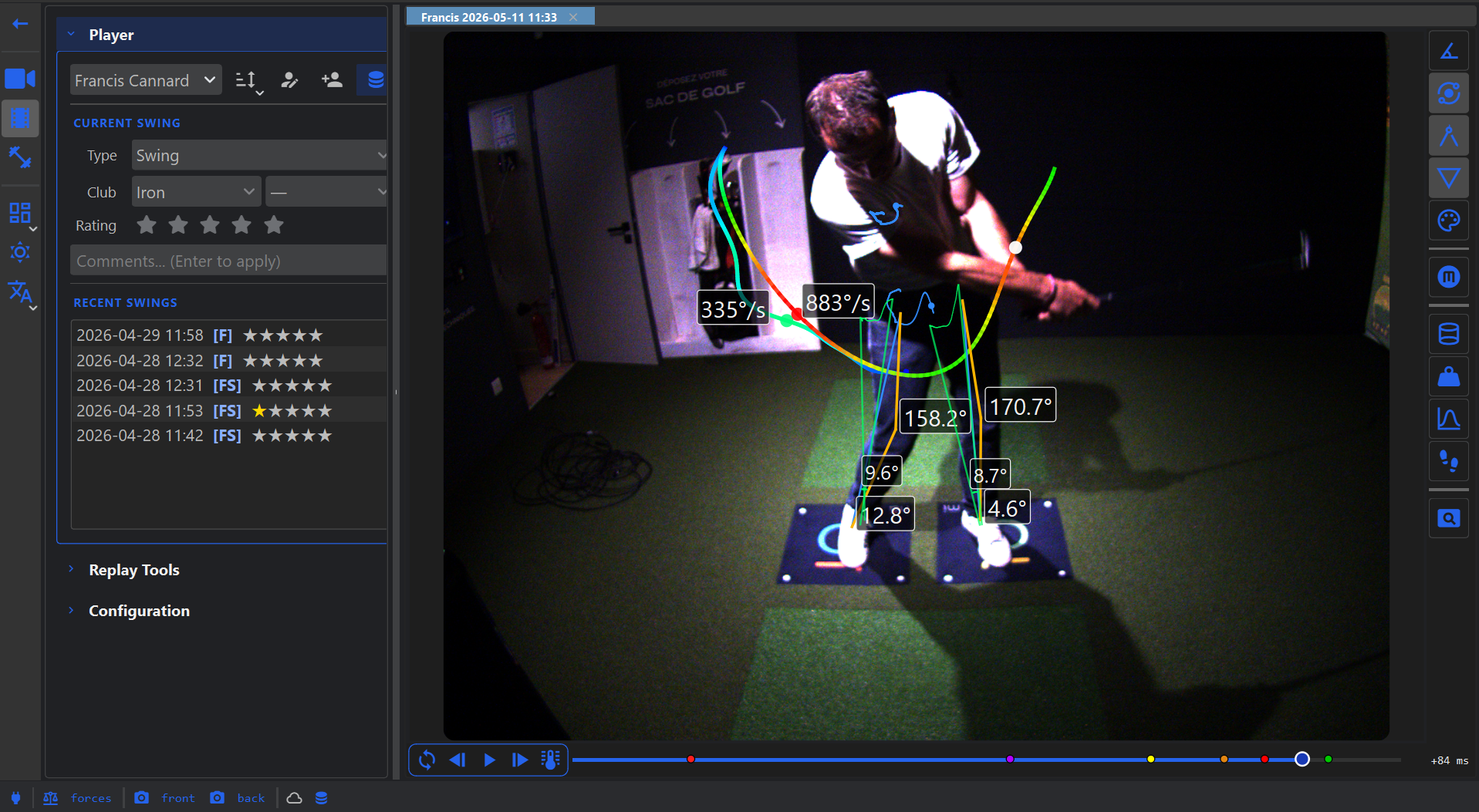Image resolution: width=1479 pixels, height=812 pixels.
Task: Step forward one frame
Action: tap(520, 760)
